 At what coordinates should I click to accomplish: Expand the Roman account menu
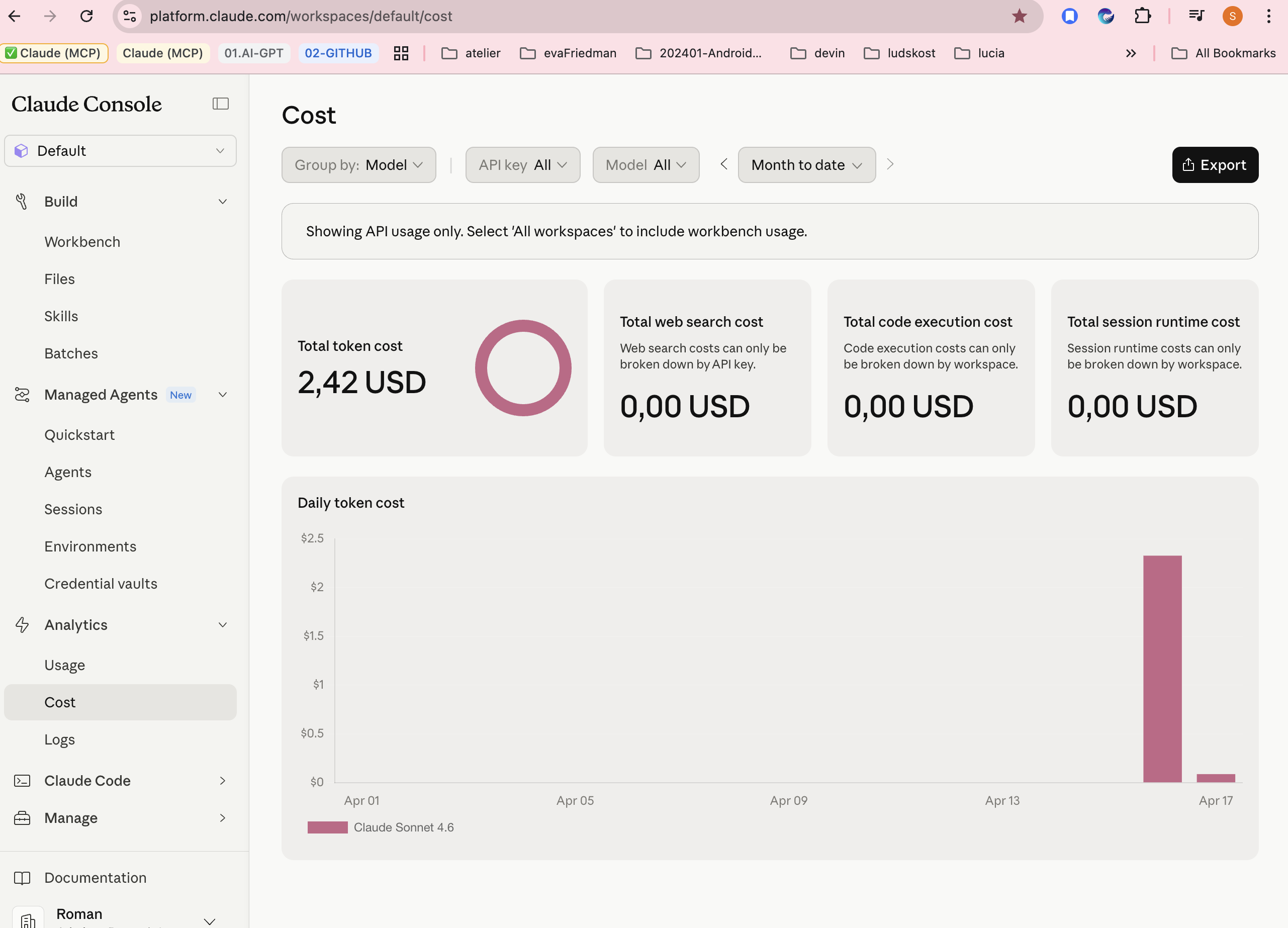[210, 921]
